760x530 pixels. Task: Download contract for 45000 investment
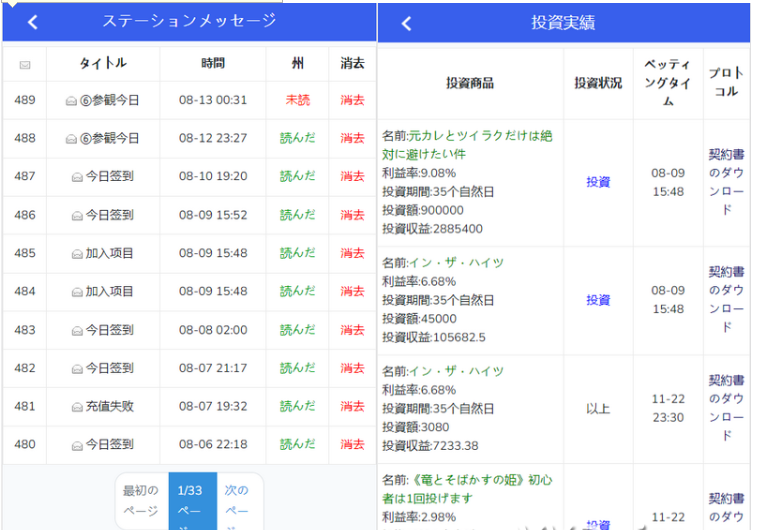(726, 300)
